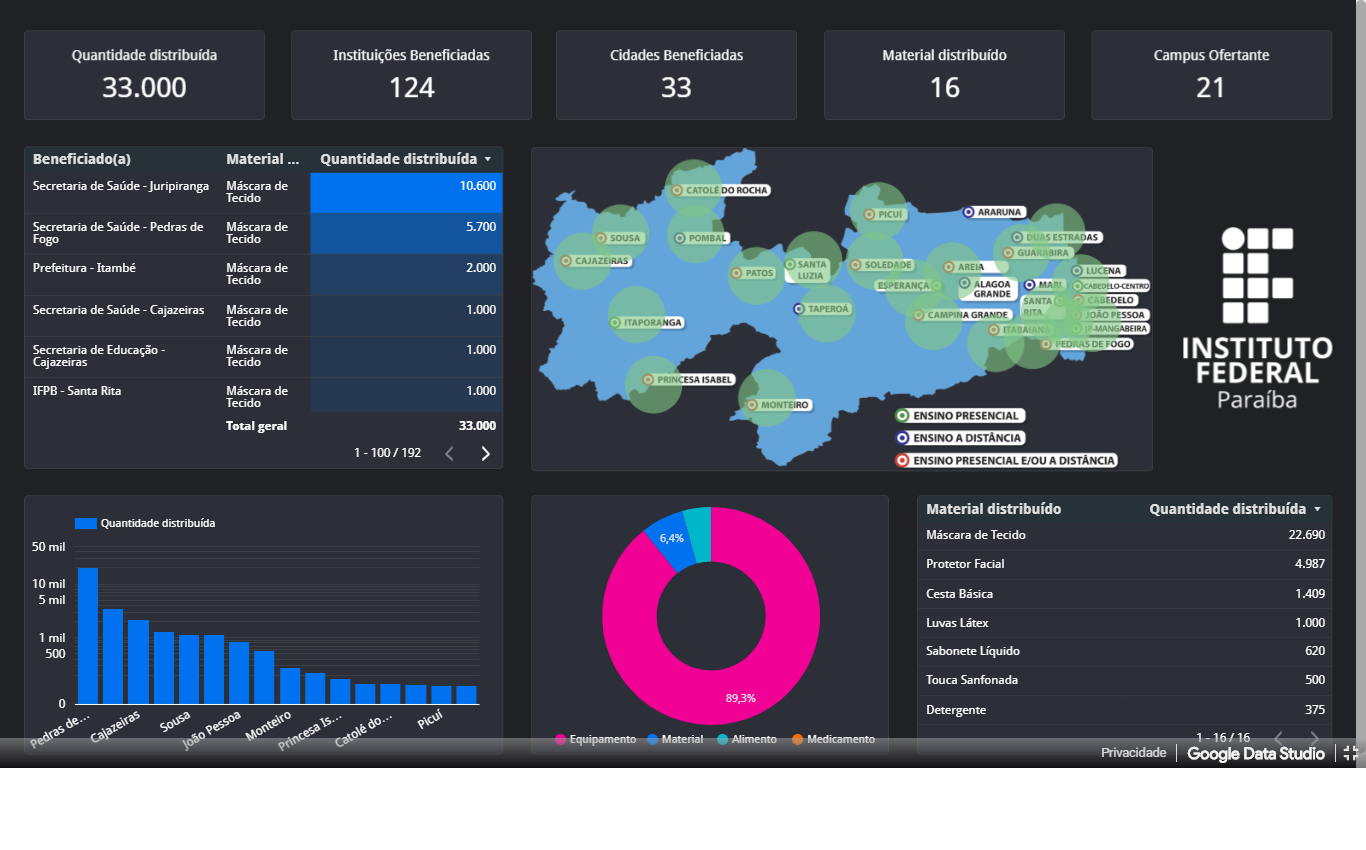Open sort arrow in Beneficiado table header
The height and width of the screenshot is (850, 1366).
[487, 159]
